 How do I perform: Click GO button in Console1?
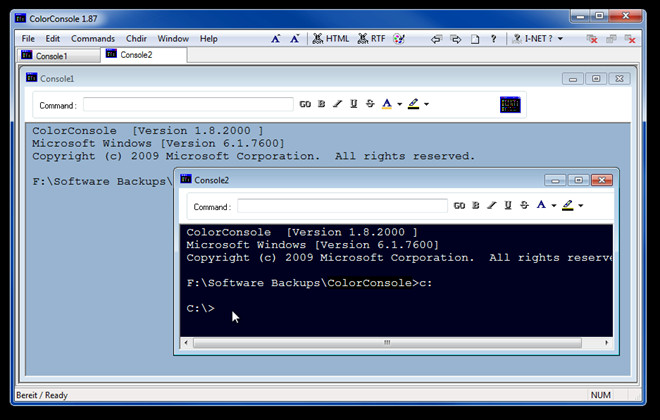[305, 104]
